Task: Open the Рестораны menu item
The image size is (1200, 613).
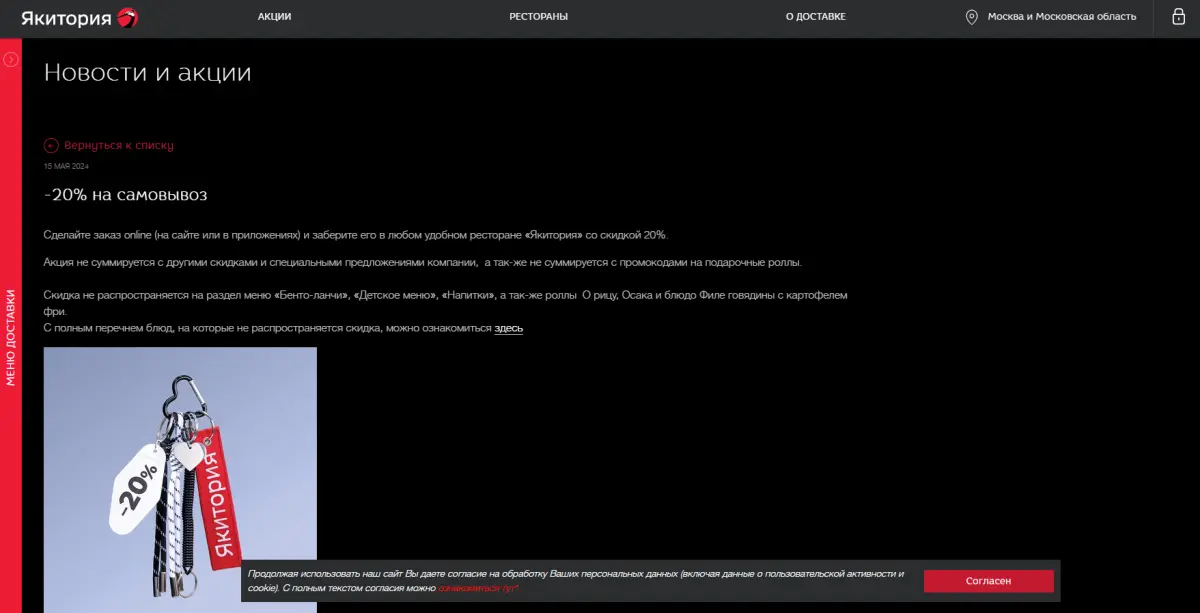Action: click(x=538, y=17)
